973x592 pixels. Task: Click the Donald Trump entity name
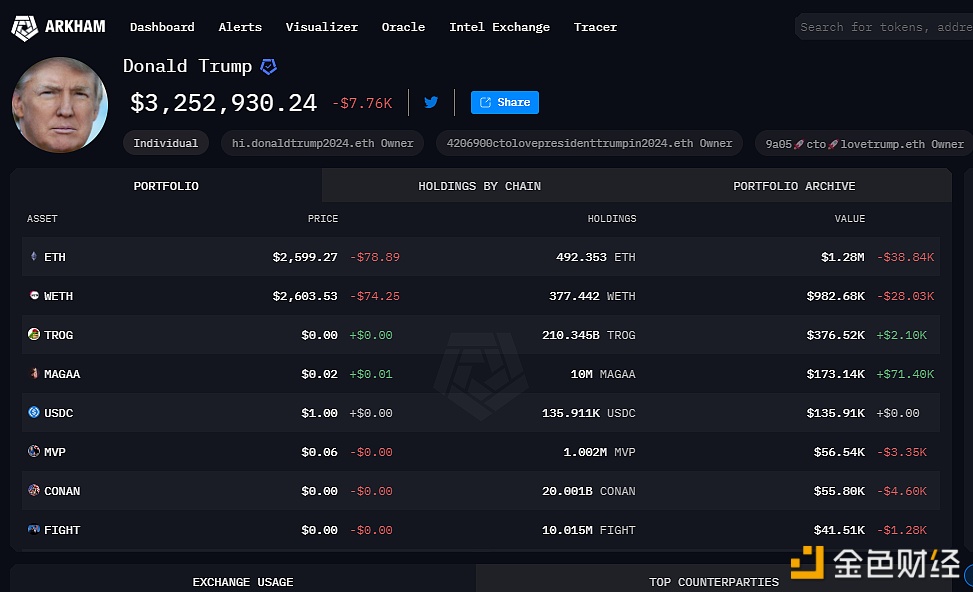pos(187,66)
